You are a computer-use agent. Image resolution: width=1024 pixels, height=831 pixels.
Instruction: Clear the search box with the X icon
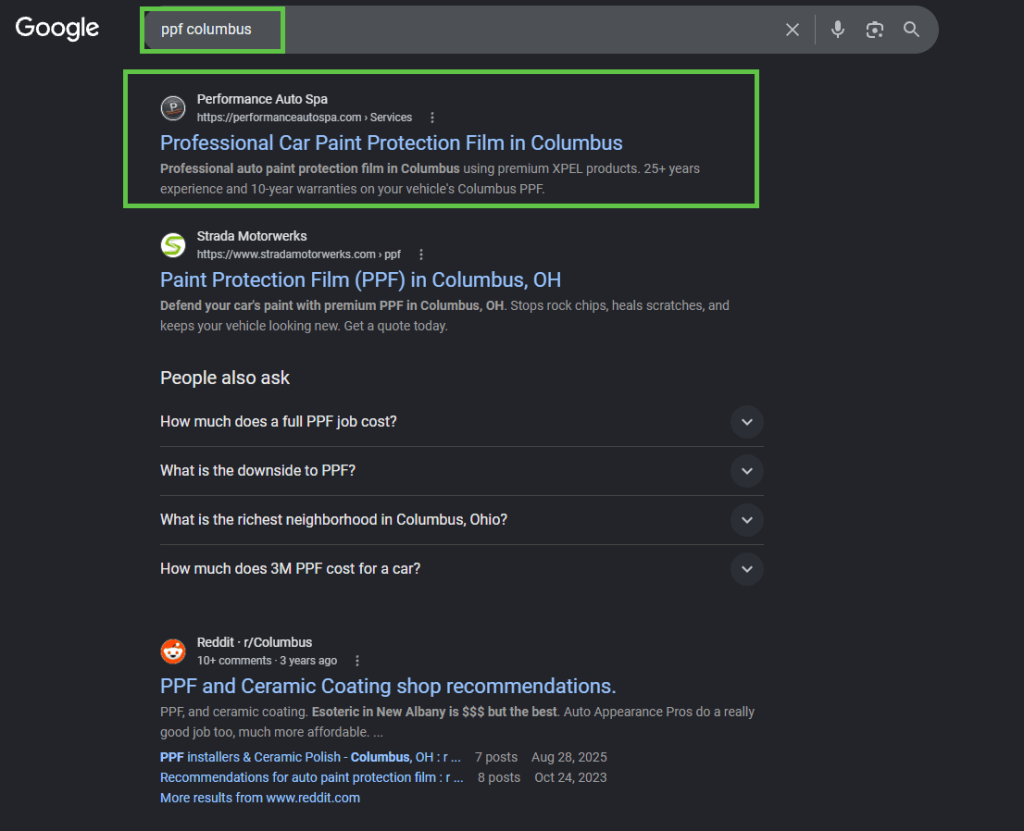[792, 29]
